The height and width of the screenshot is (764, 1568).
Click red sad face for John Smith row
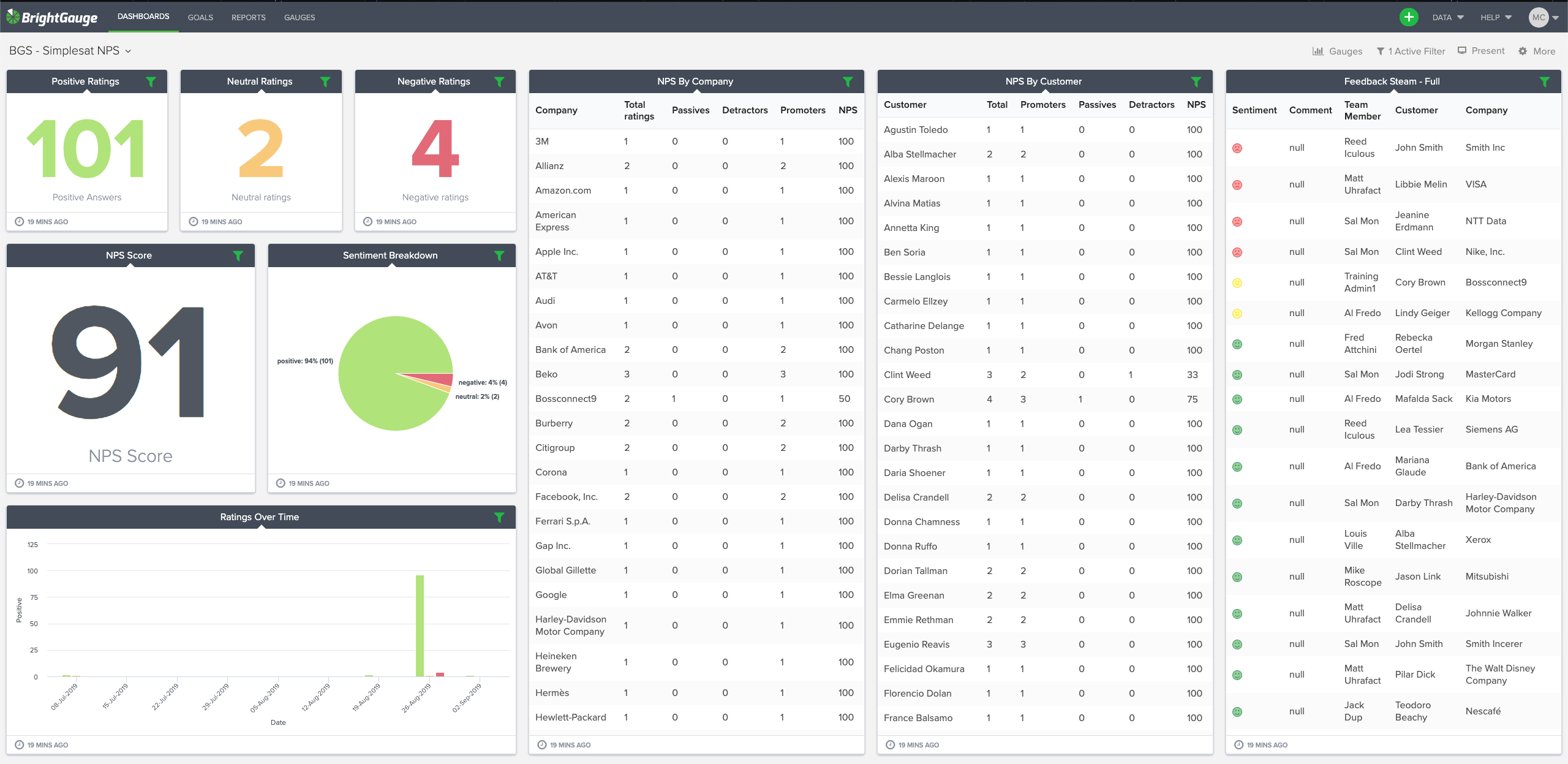(1237, 148)
